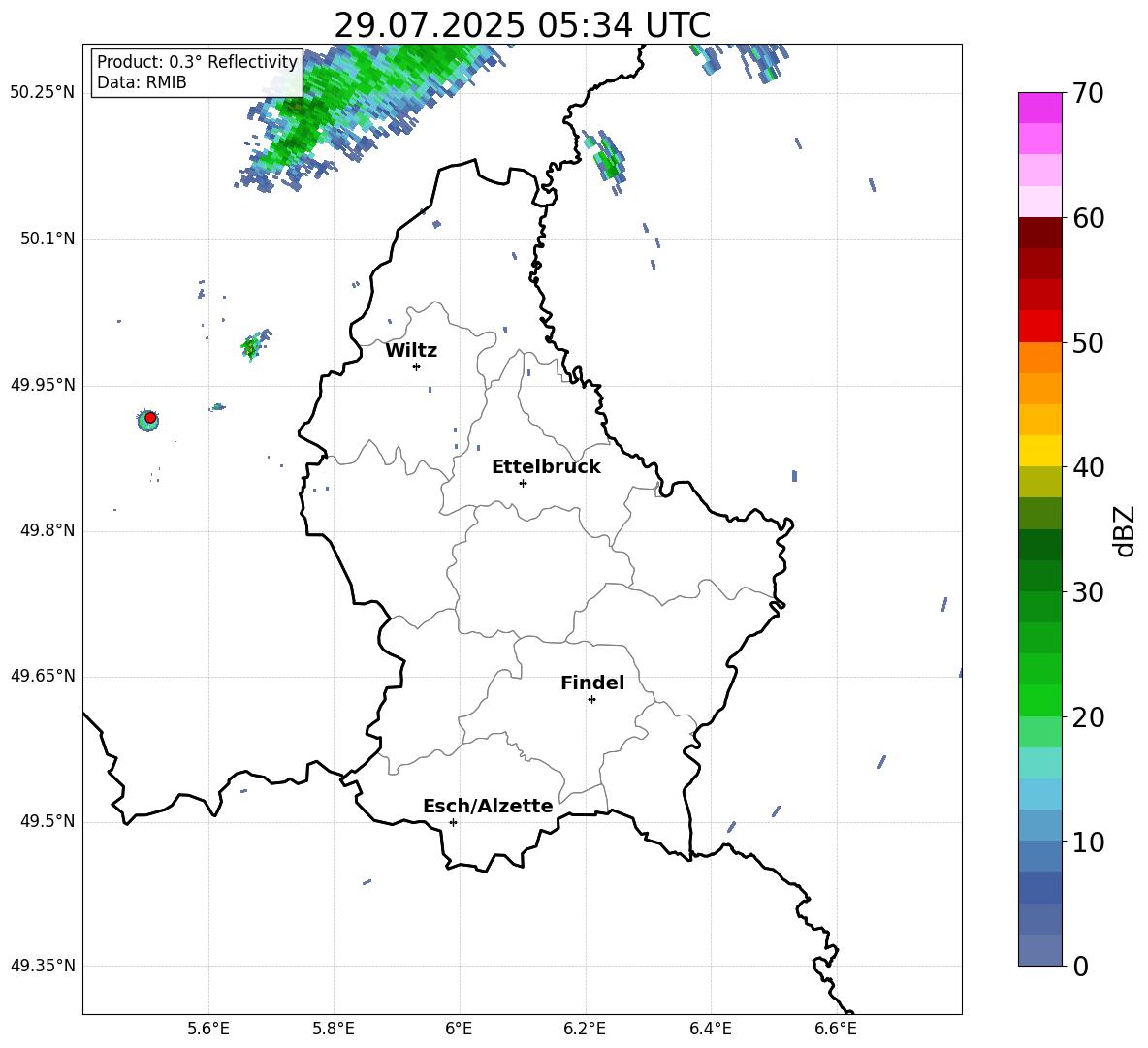This screenshot has width=1148, height=1048.
Task: Click the 50.1°N latitude label
Action: point(48,238)
